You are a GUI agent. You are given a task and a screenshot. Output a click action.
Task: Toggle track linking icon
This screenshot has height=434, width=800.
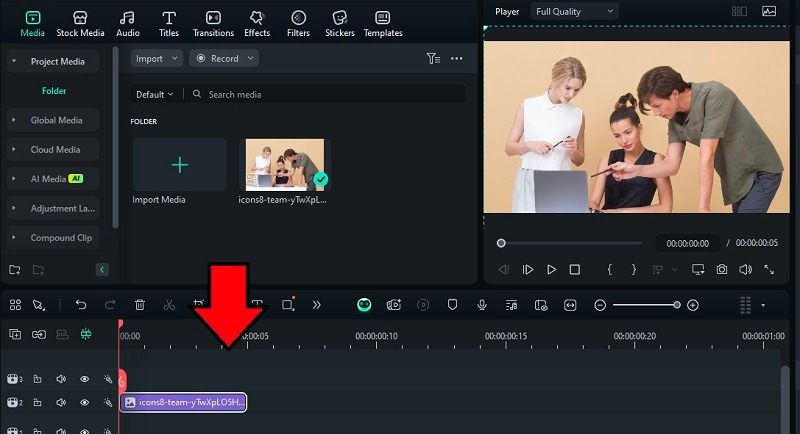click(x=39, y=335)
